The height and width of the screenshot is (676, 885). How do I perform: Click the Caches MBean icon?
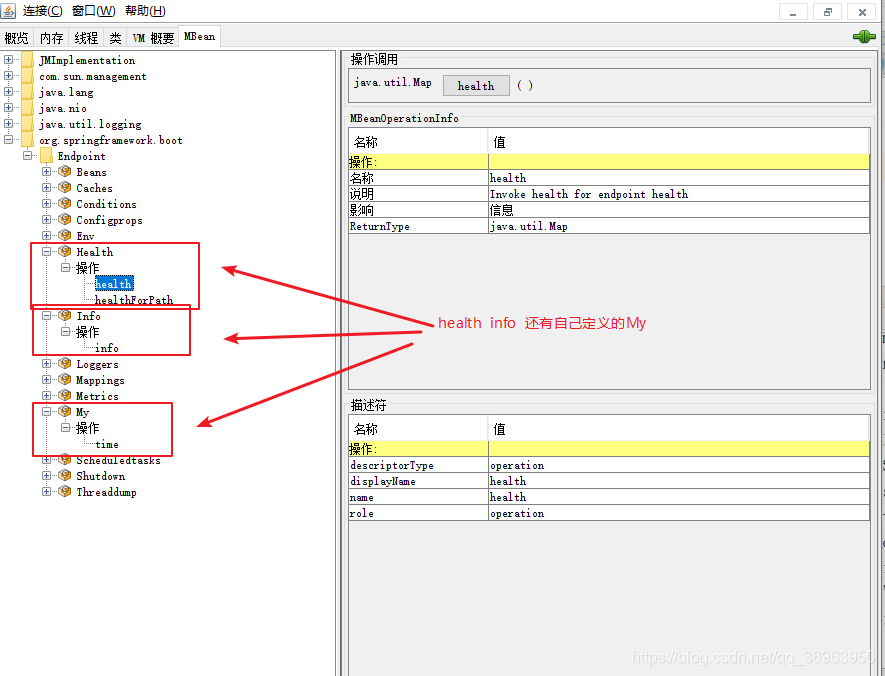pos(65,187)
